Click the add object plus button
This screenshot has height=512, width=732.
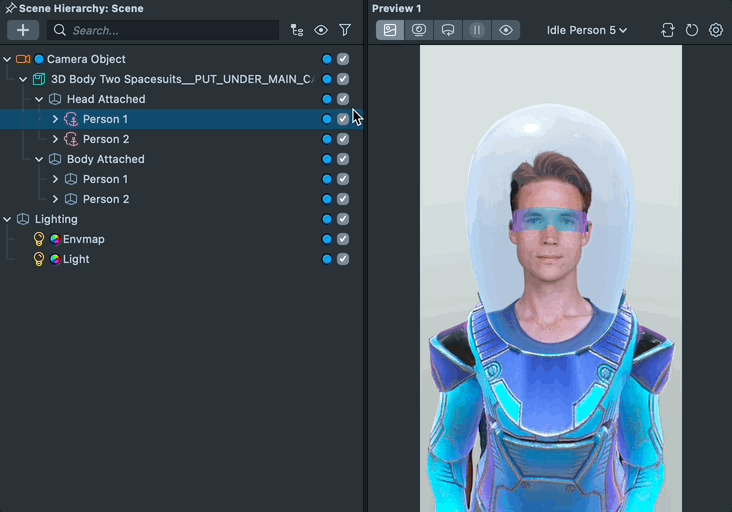(x=23, y=30)
